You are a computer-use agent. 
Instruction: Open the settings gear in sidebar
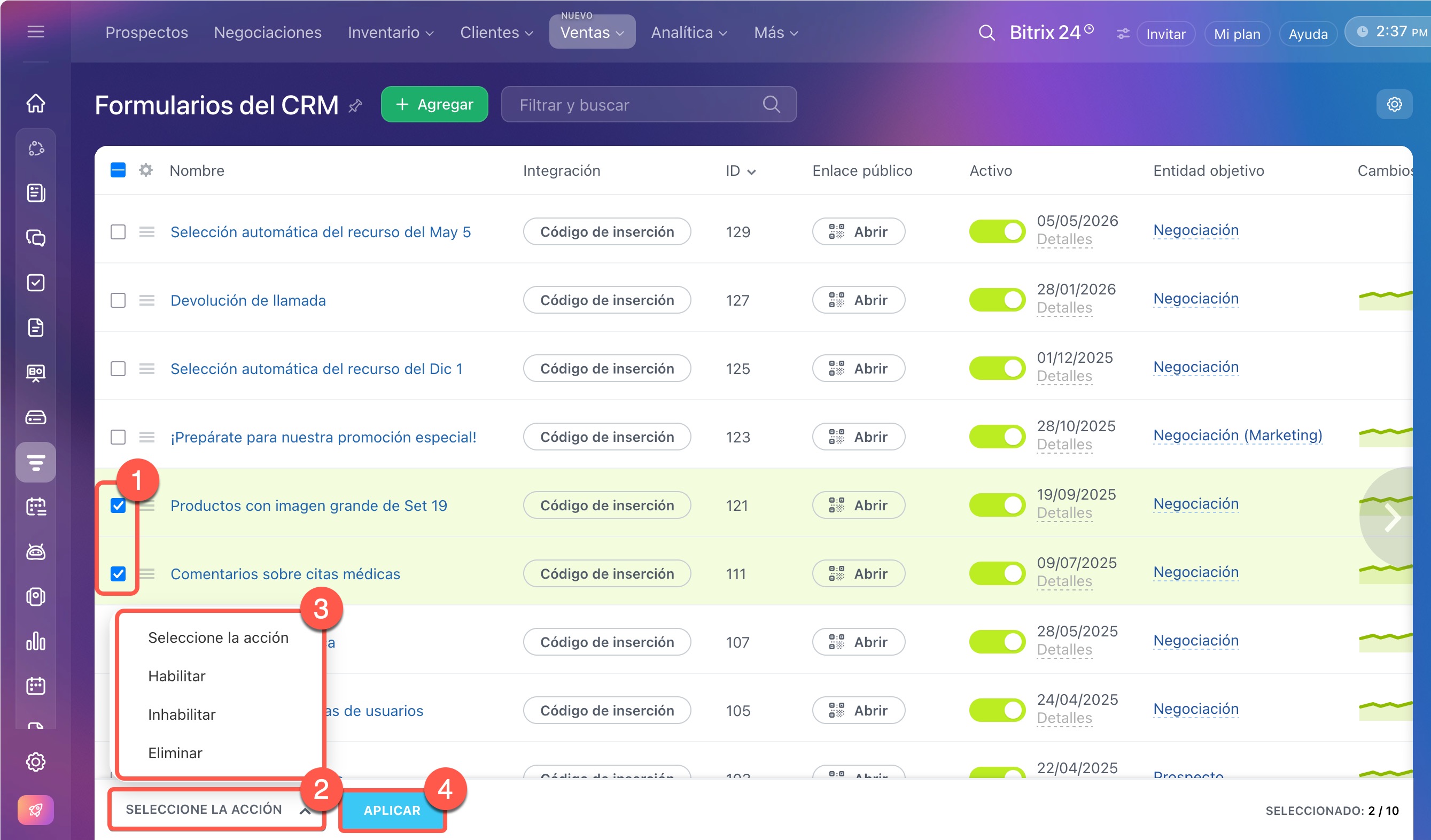point(35,762)
